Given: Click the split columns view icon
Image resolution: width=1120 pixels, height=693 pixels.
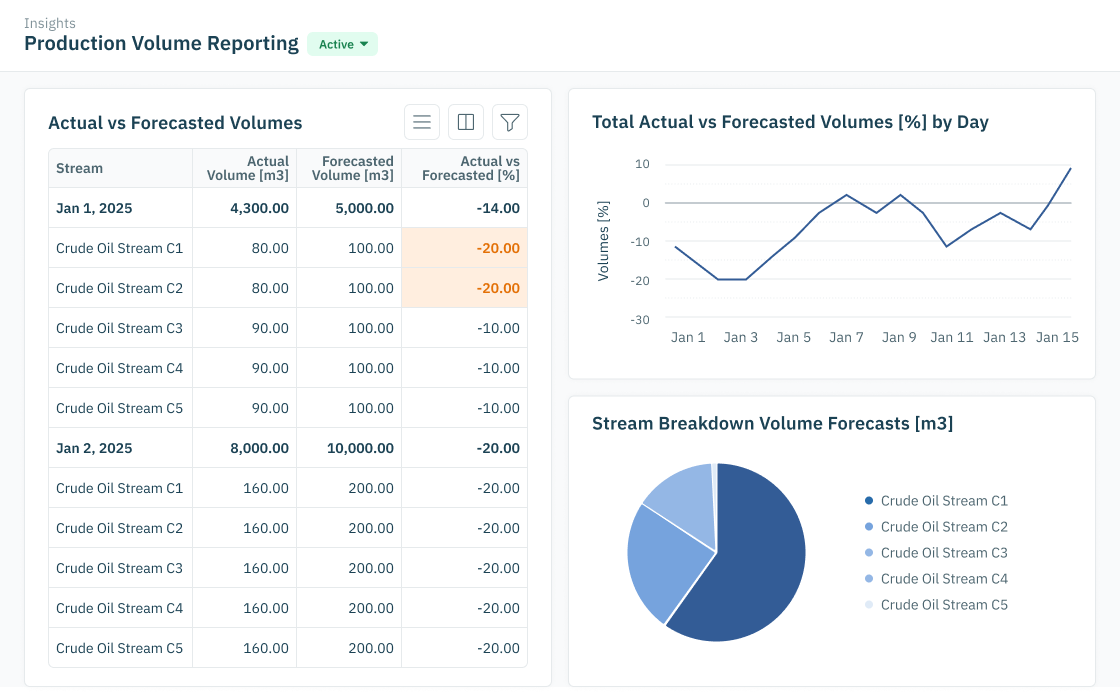Looking at the screenshot, I should [x=466, y=121].
